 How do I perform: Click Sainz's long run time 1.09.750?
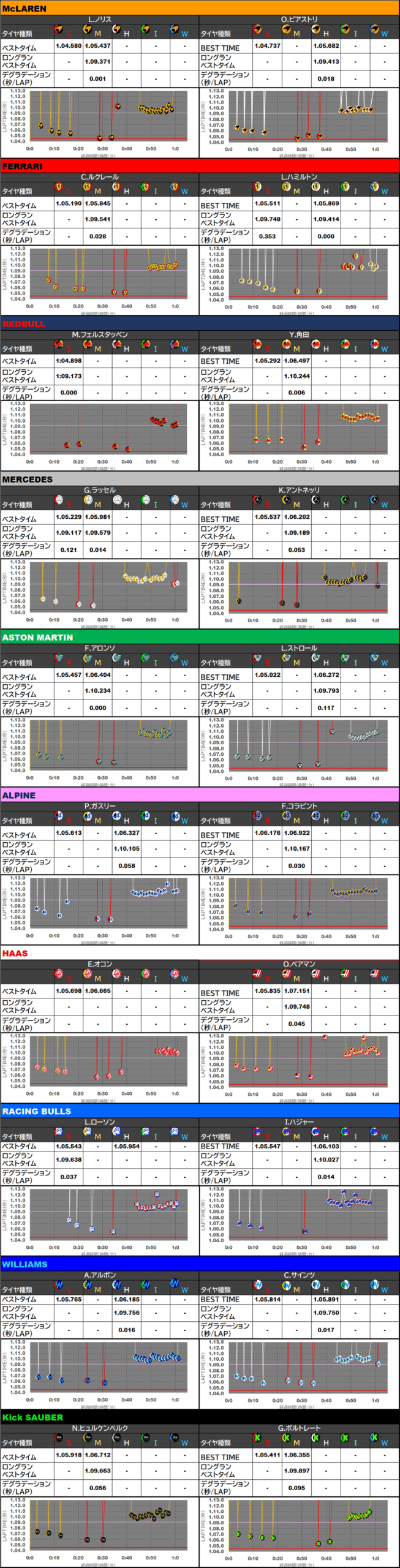coord(326,1313)
